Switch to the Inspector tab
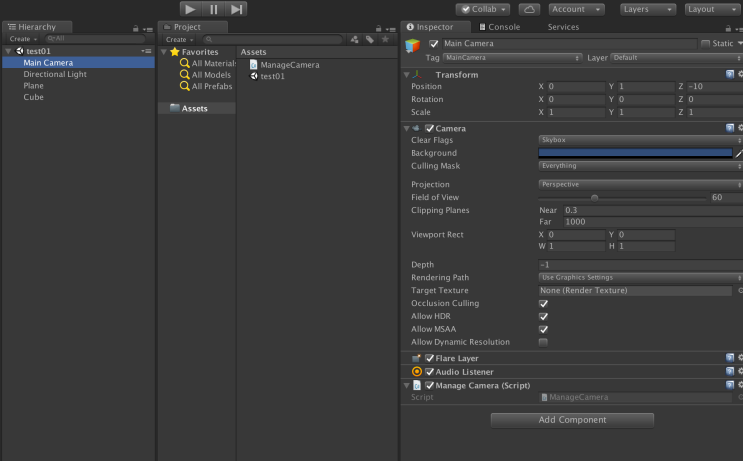This screenshot has width=743, height=461. pos(435,27)
